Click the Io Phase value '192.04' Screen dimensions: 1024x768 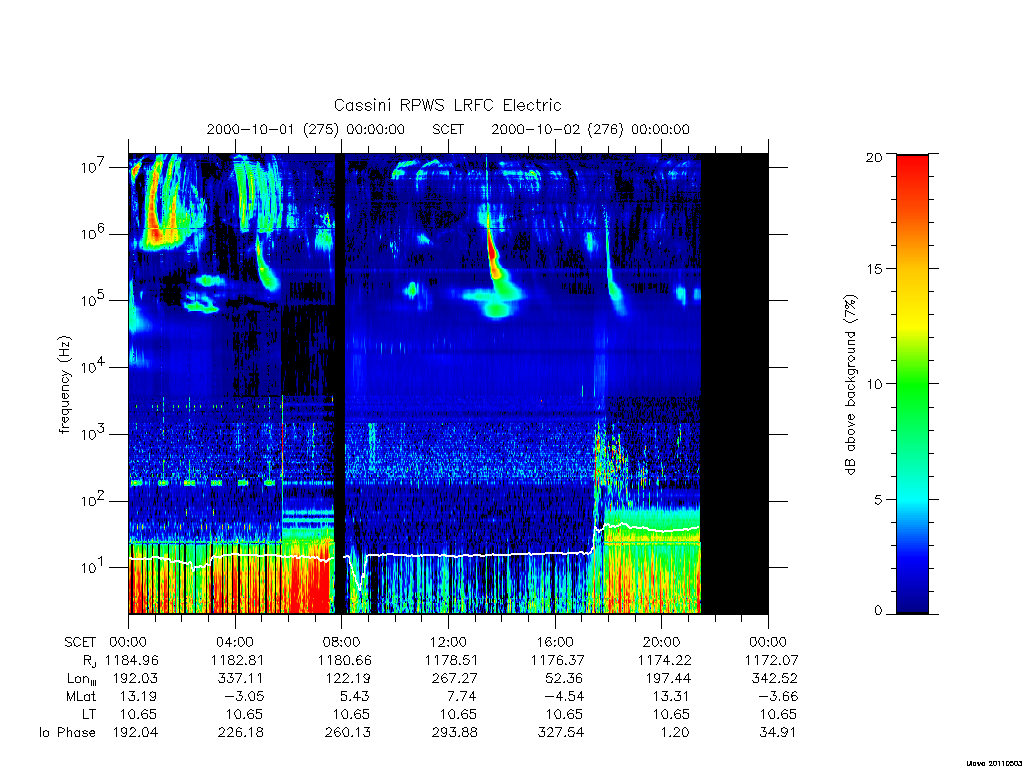click(x=135, y=732)
